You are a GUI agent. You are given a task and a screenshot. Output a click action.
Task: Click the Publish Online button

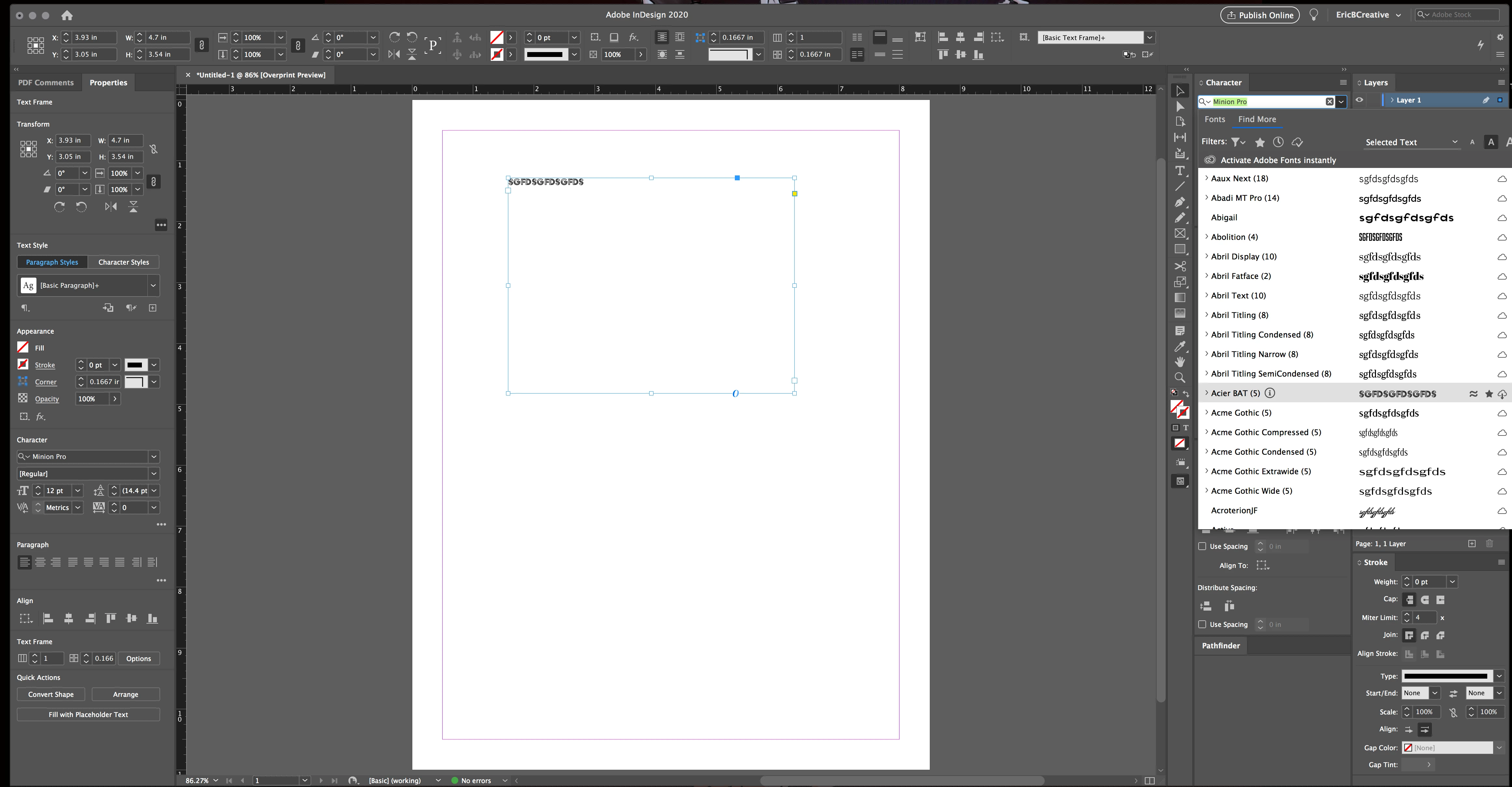click(1259, 15)
